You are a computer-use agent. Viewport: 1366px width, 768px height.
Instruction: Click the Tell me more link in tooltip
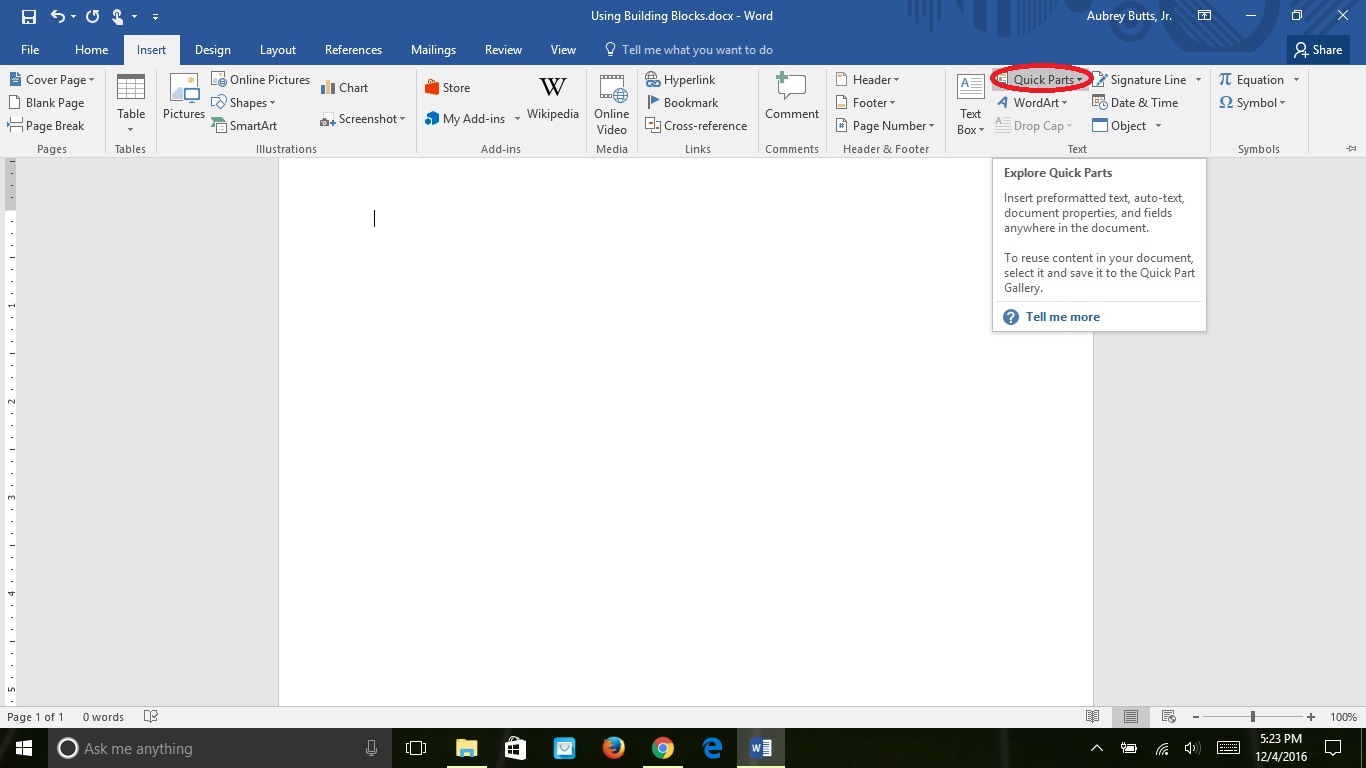tap(1062, 317)
